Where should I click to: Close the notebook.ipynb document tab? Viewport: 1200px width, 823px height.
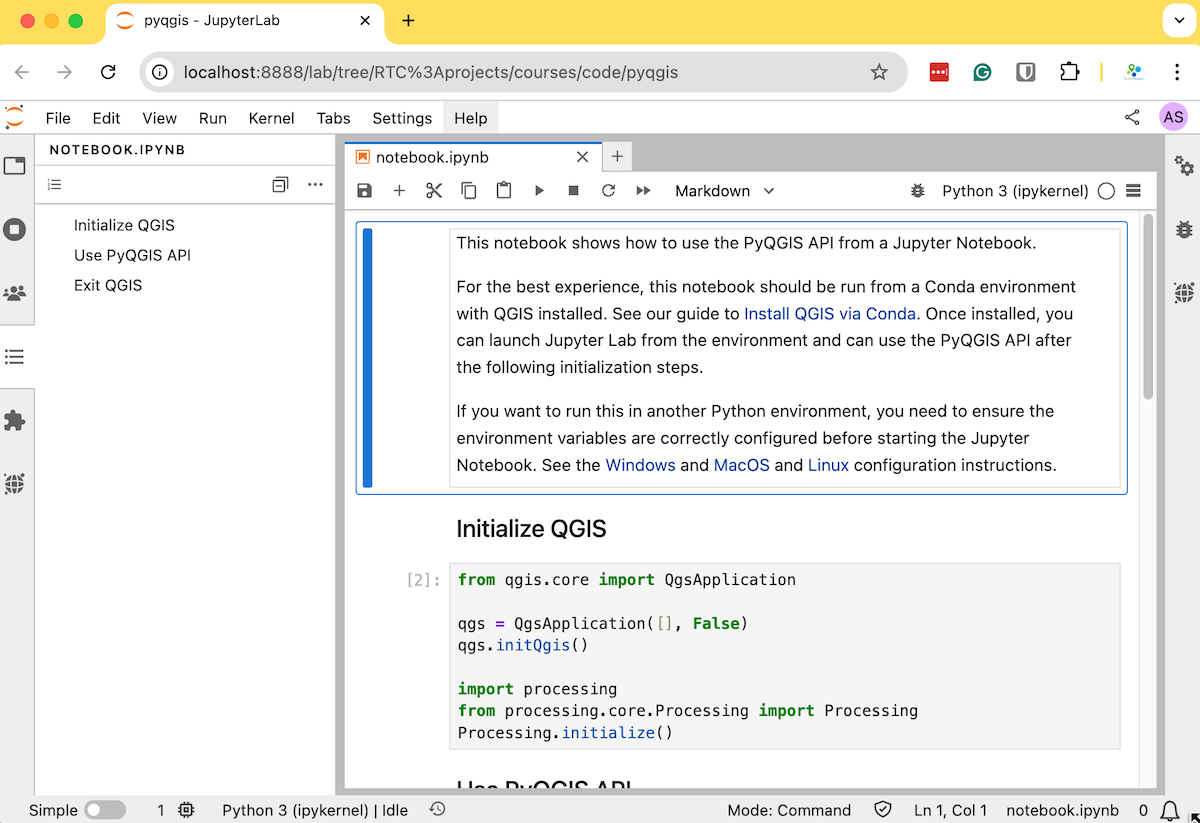tap(583, 157)
